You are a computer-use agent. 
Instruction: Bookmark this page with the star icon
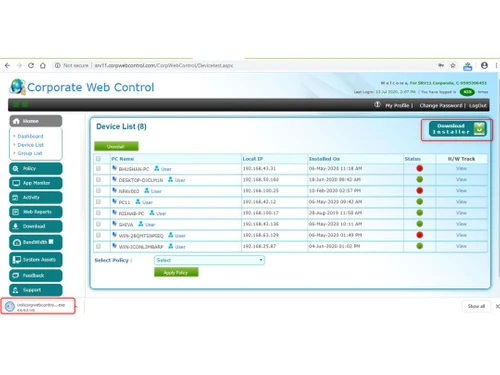[x=453, y=66]
